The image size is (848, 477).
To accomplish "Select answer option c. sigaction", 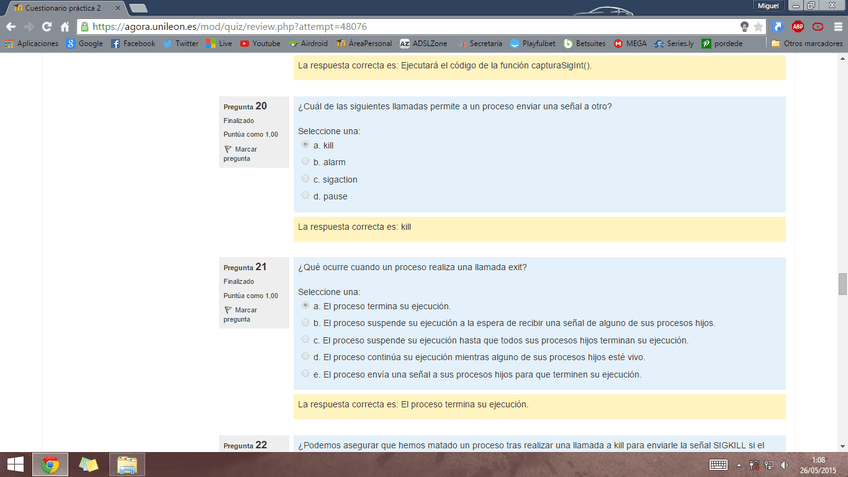I will pos(306,178).
